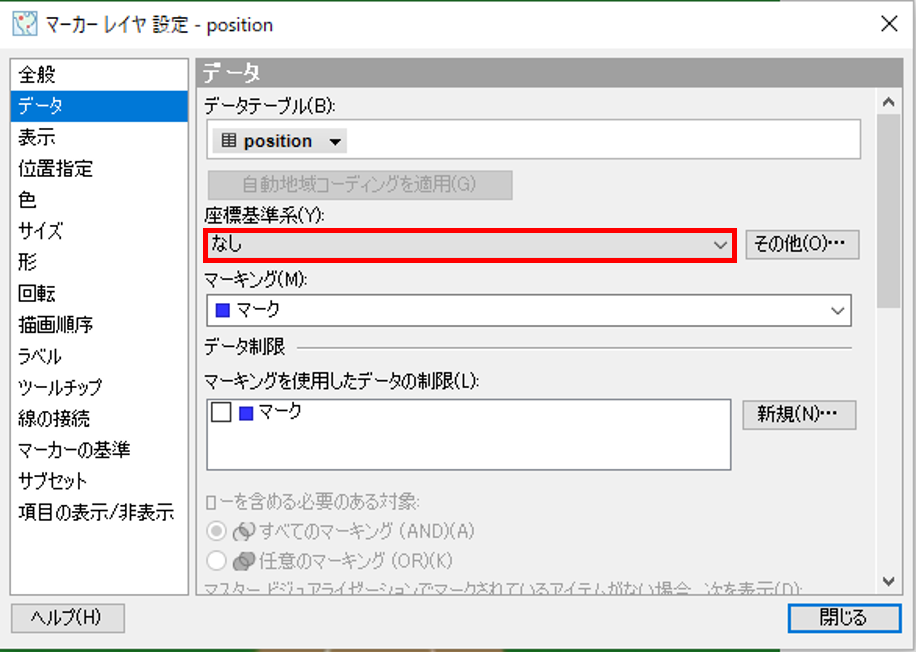Click the 閉じる button

pos(842,618)
